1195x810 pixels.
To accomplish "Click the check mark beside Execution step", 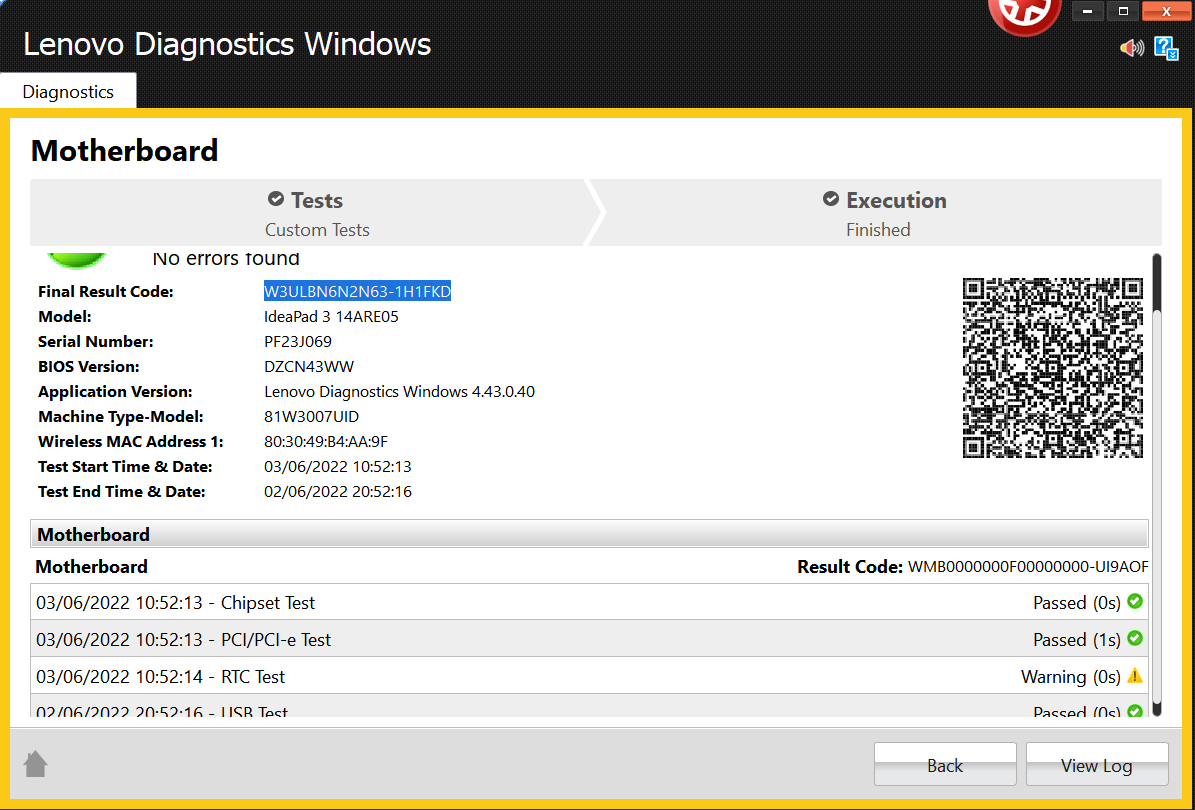I will tap(831, 199).
